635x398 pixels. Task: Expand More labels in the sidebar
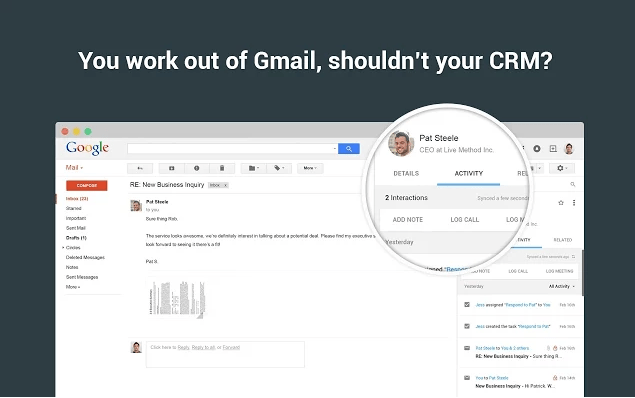coord(73,287)
